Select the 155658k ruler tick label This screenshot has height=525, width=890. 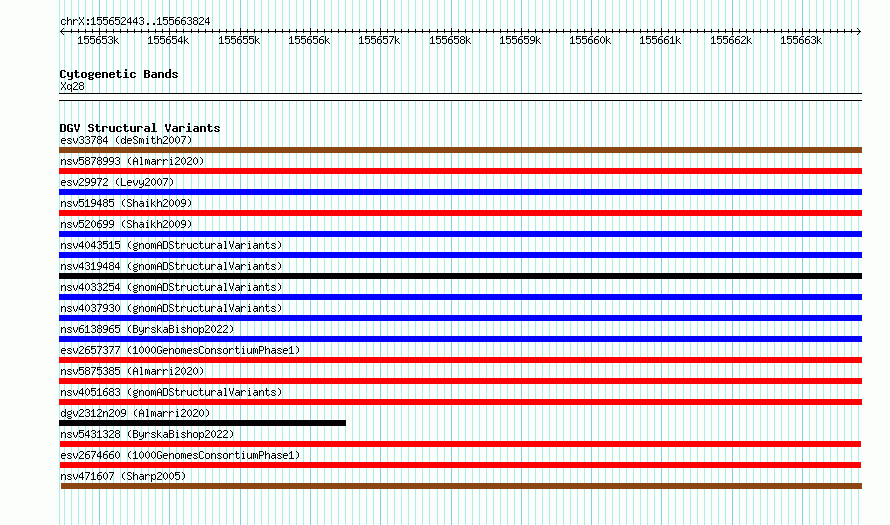click(x=450, y=40)
